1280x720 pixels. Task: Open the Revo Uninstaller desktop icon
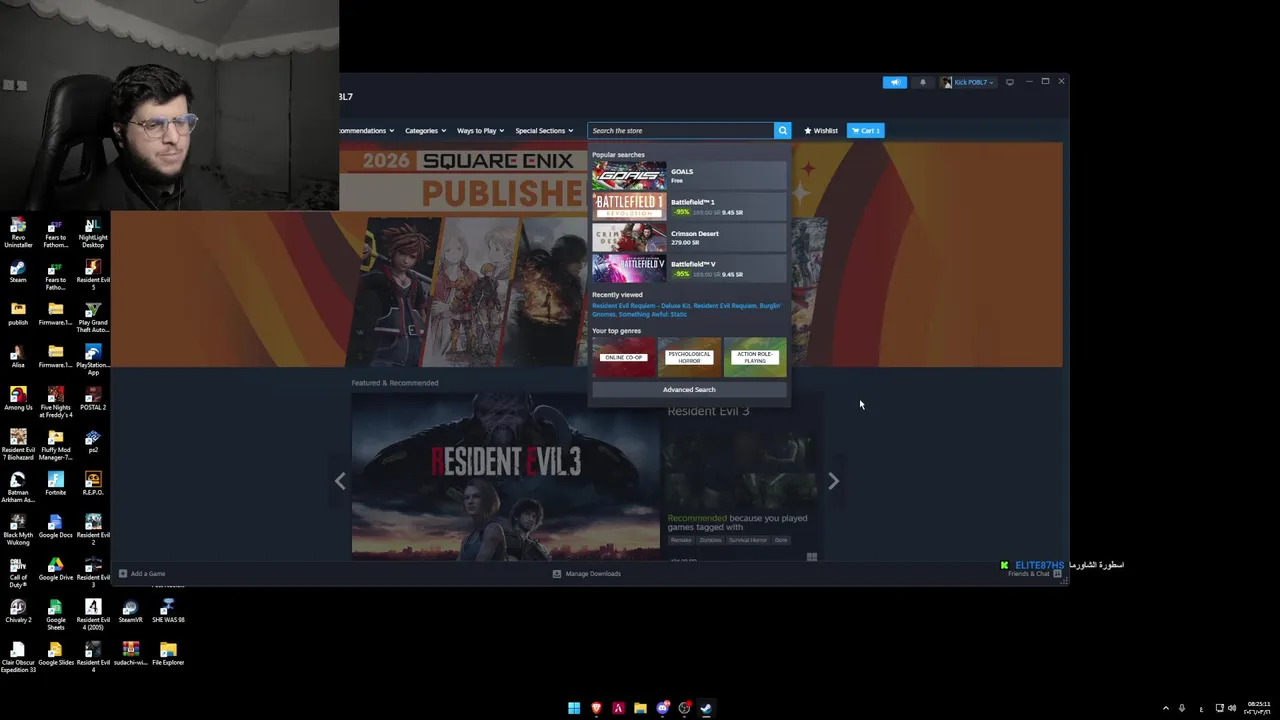(x=18, y=233)
